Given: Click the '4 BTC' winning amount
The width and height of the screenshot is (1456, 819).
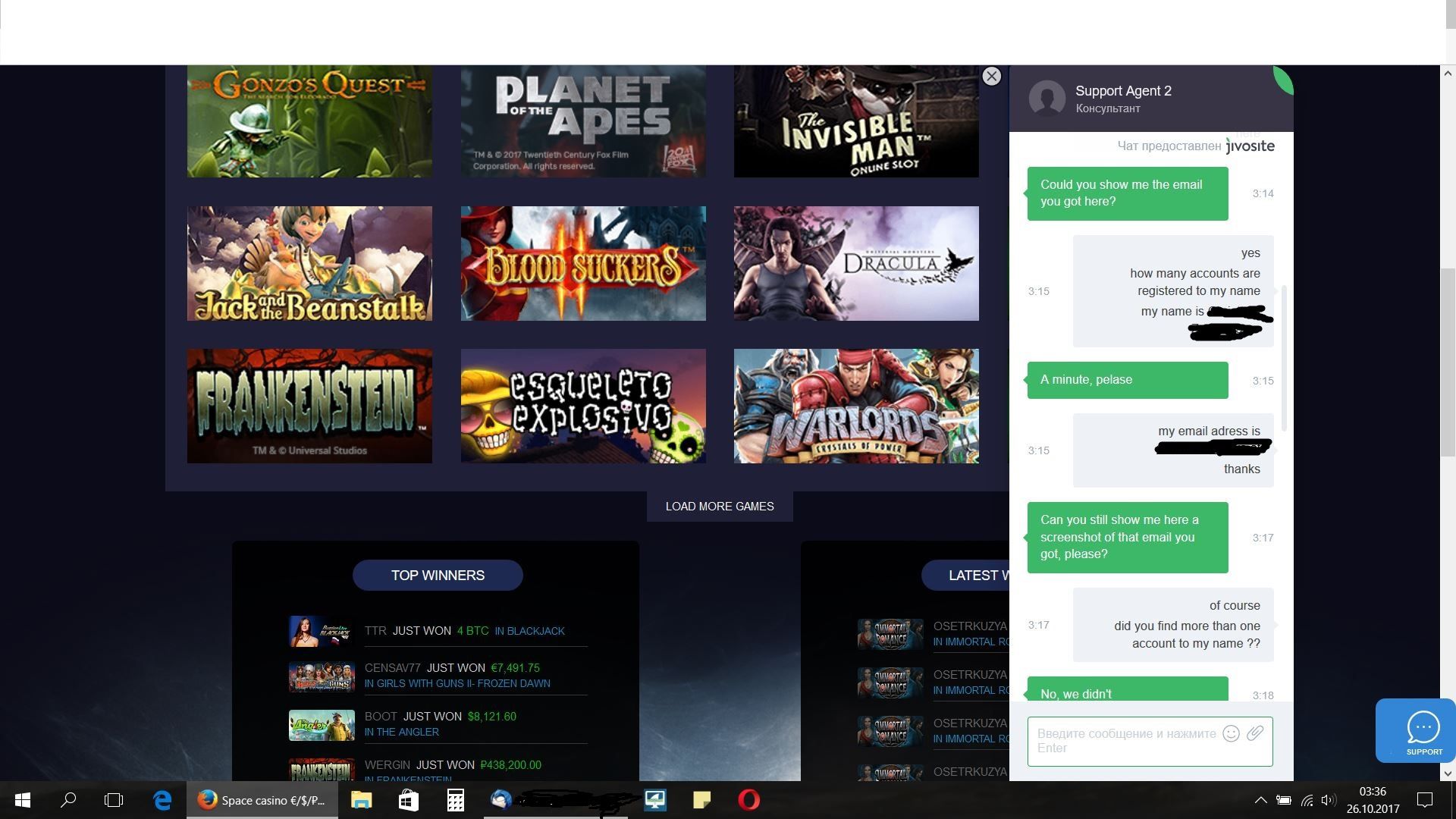Looking at the screenshot, I should coord(472,631).
